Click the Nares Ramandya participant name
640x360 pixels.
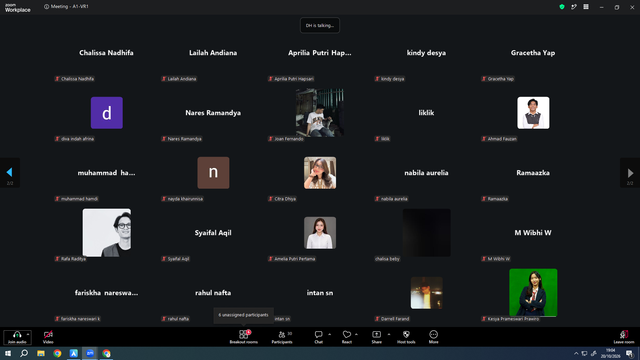(213, 113)
